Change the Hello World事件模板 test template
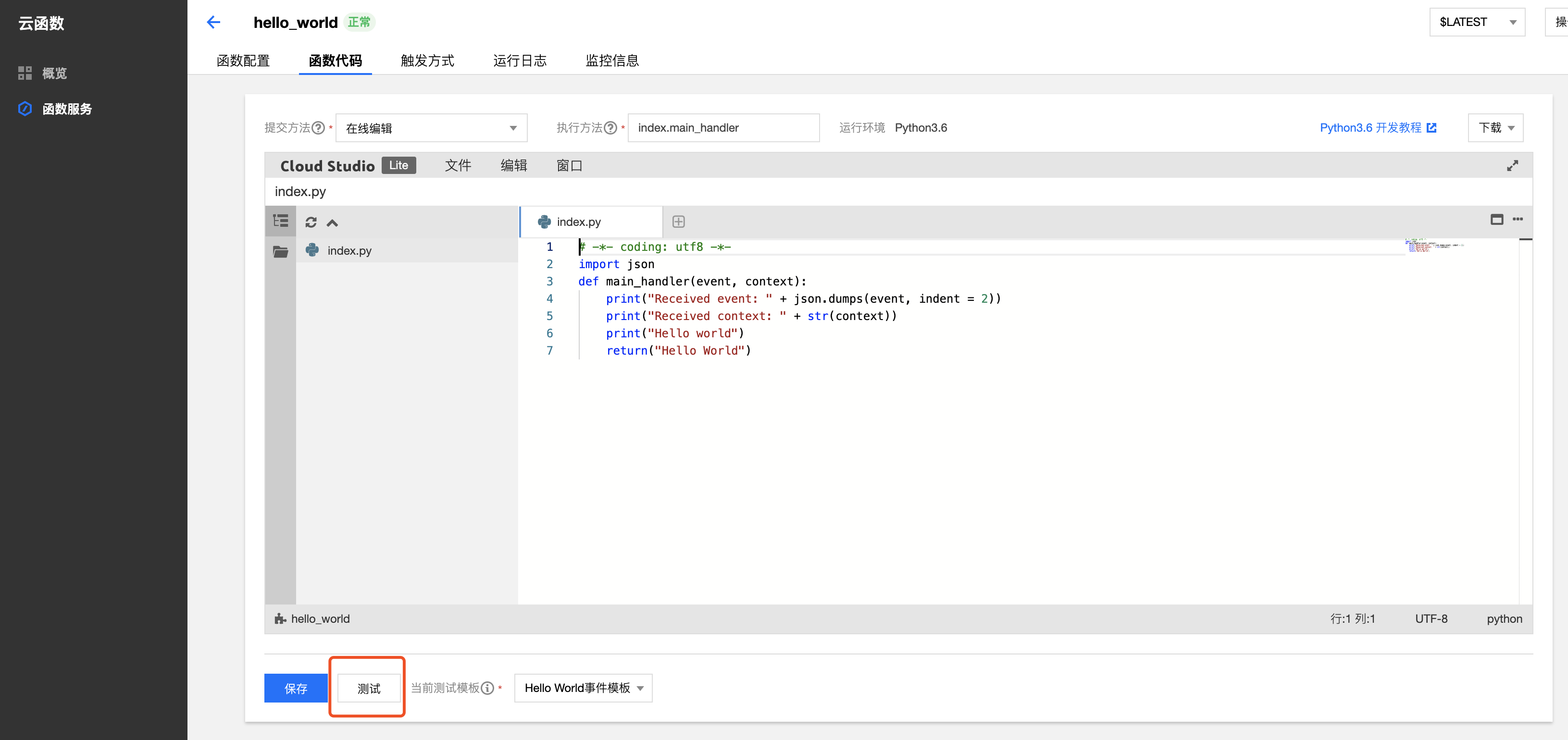1568x740 pixels. click(x=583, y=688)
